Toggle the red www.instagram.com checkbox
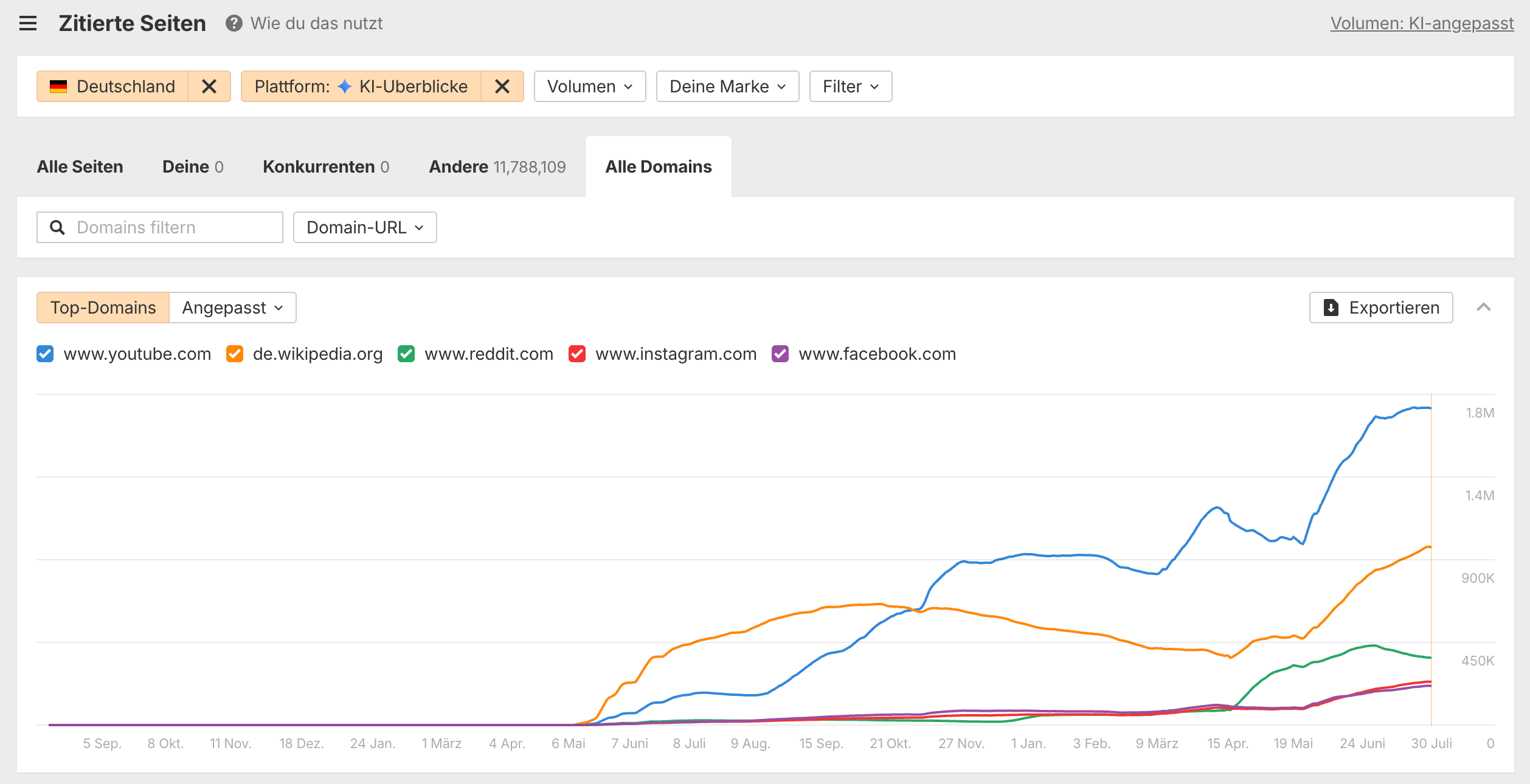Viewport: 1530px width, 784px height. pyautogui.click(x=577, y=354)
